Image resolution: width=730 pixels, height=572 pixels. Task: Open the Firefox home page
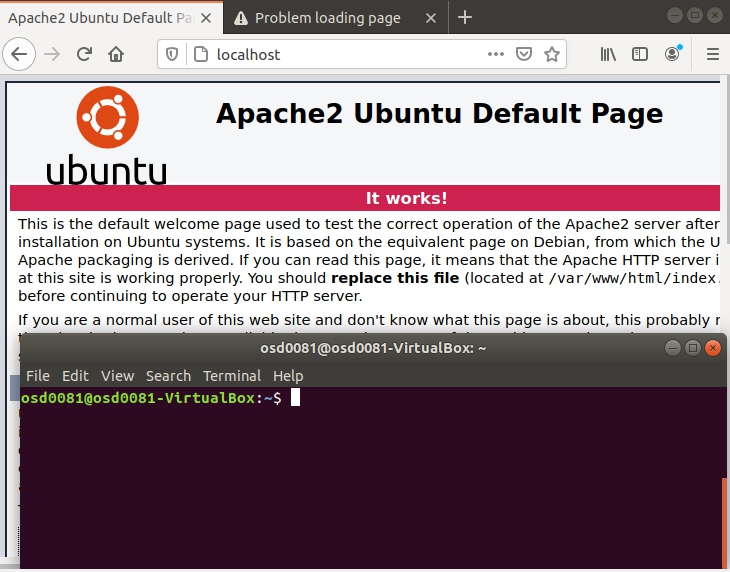click(116, 54)
